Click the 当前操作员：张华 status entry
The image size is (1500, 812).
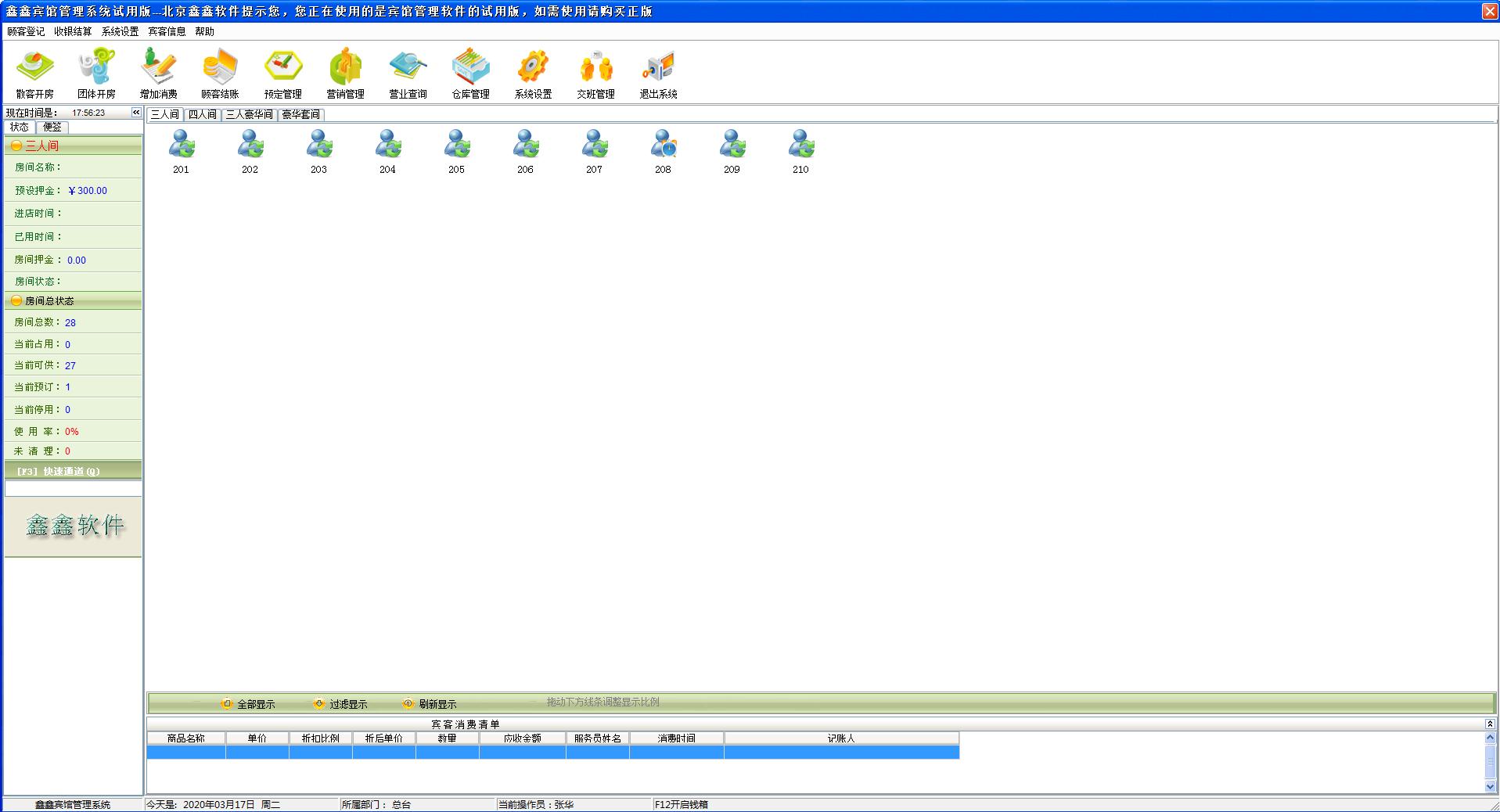click(x=536, y=804)
